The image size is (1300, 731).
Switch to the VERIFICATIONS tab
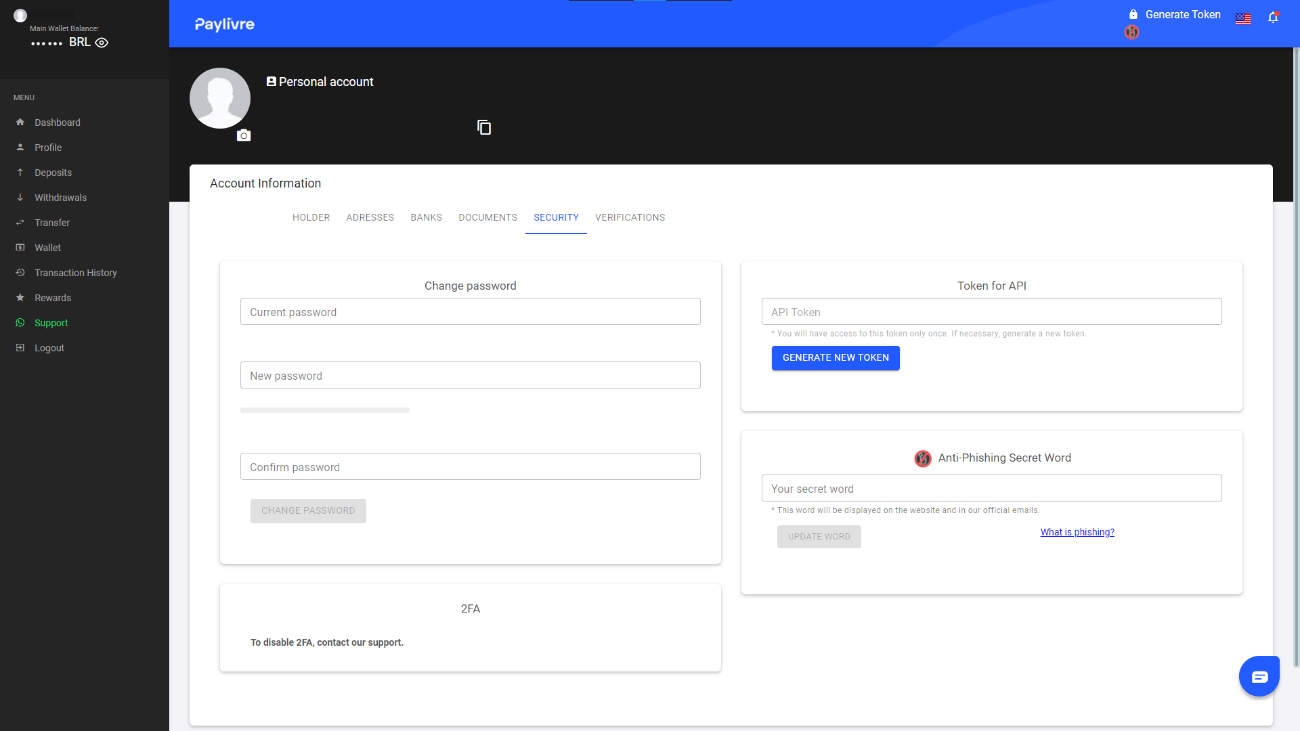[x=630, y=217]
